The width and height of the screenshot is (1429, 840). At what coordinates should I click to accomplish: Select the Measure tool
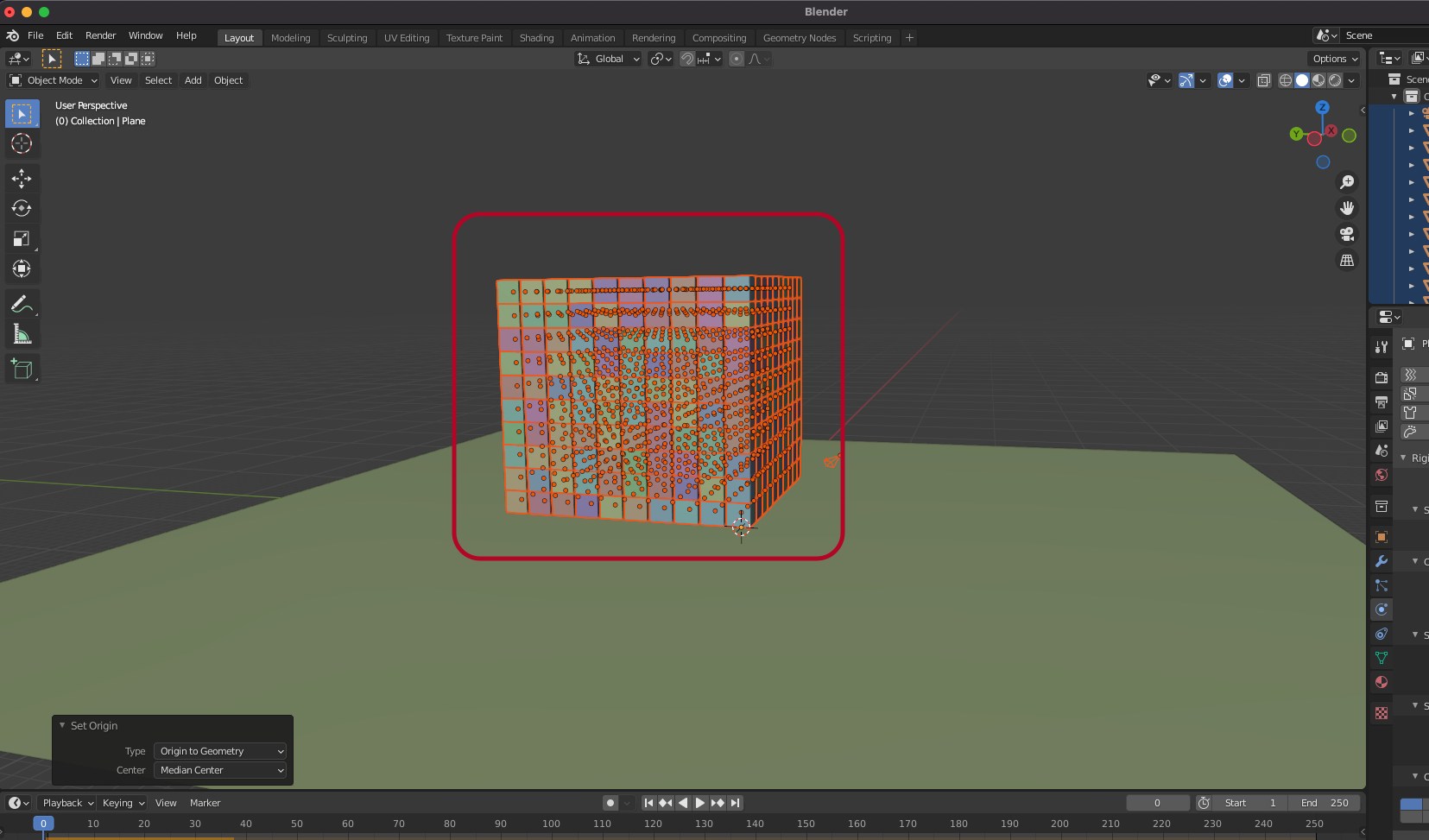(22, 334)
